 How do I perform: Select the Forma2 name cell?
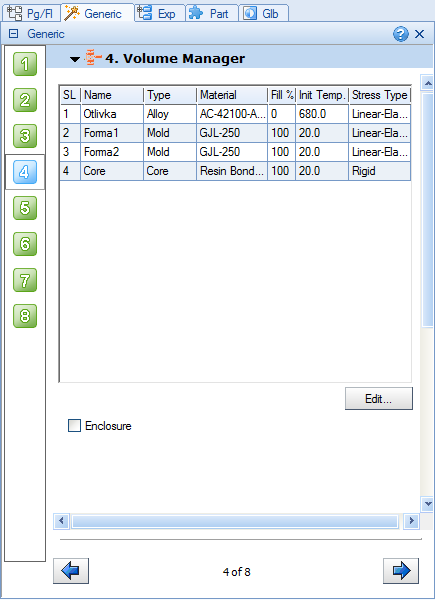[x=112, y=152]
